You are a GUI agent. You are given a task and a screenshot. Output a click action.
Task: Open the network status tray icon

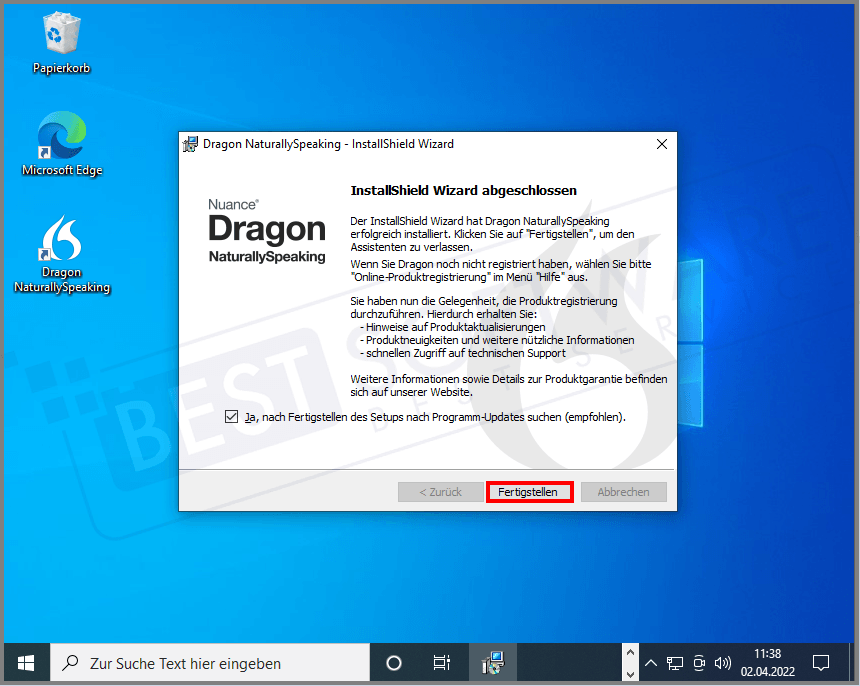[x=675, y=663]
